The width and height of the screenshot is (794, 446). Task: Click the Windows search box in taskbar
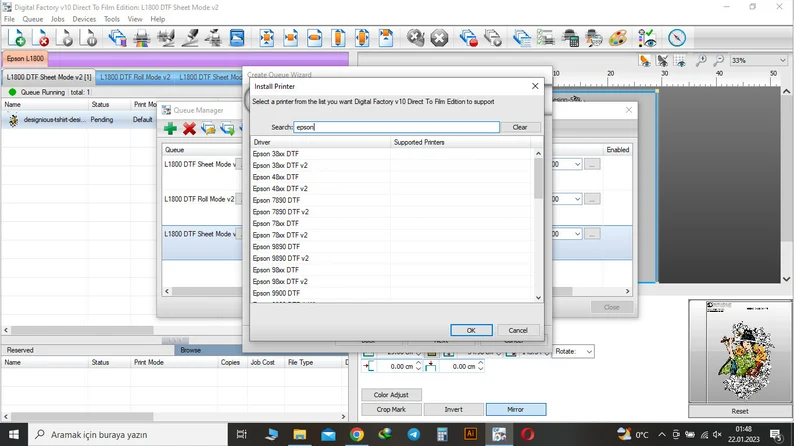coord(128,434)
